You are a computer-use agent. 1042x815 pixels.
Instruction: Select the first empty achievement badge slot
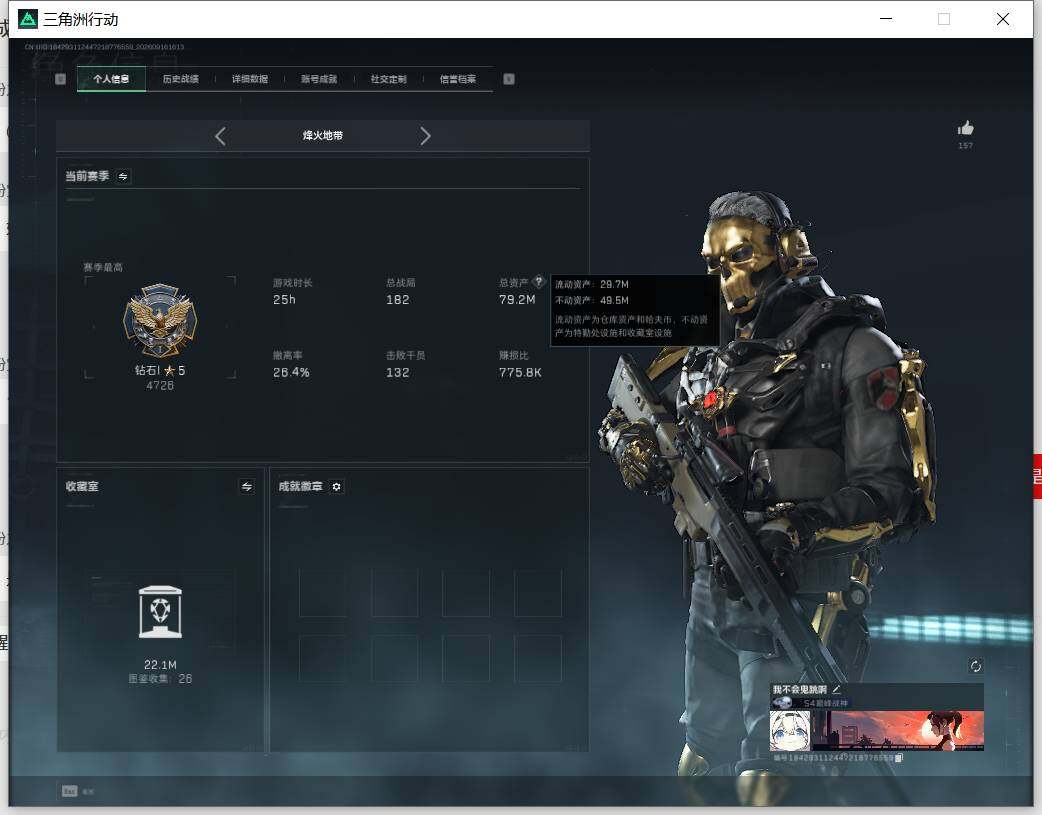click(323, 593)
